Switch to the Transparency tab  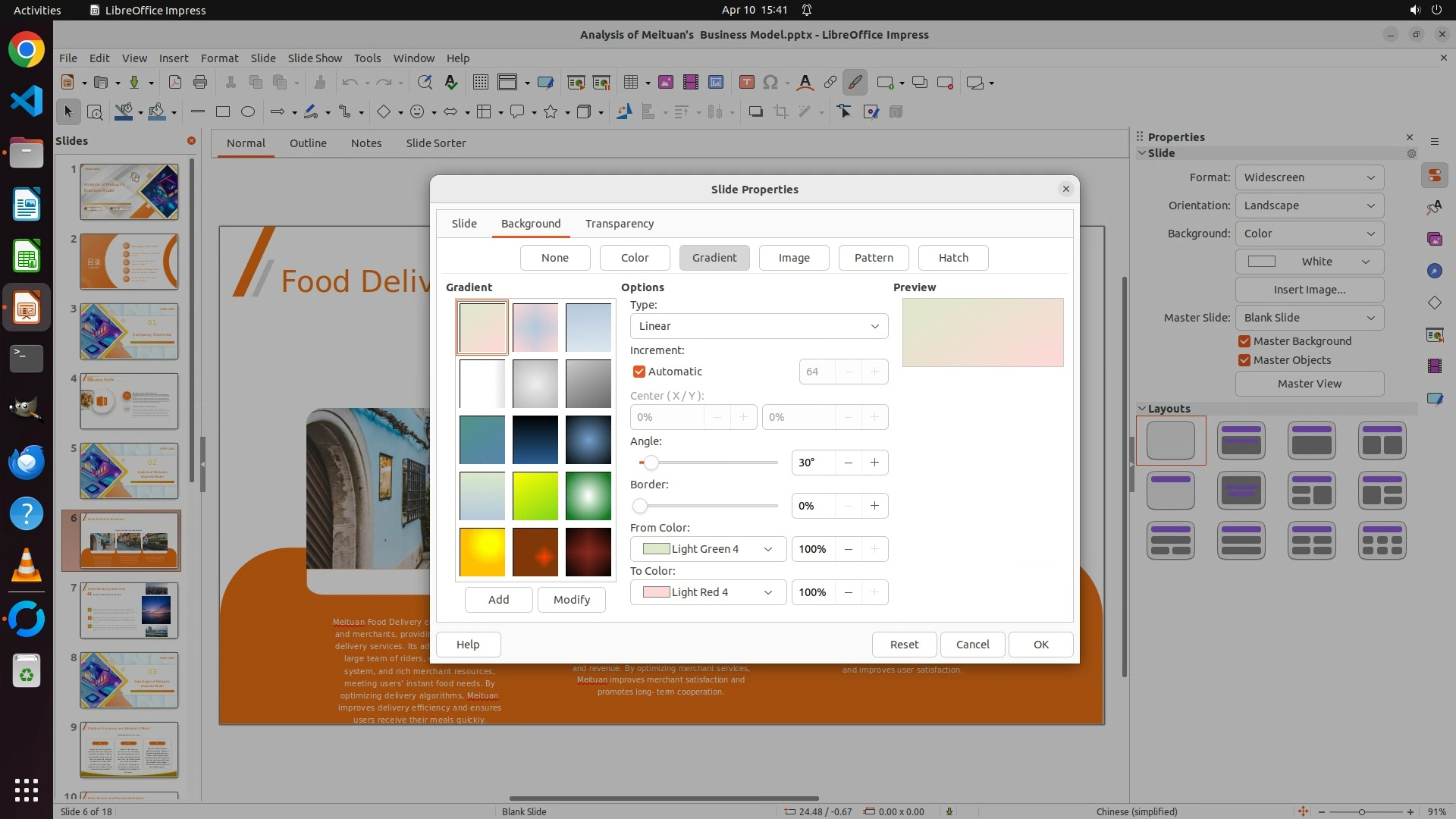pos(619,224)
